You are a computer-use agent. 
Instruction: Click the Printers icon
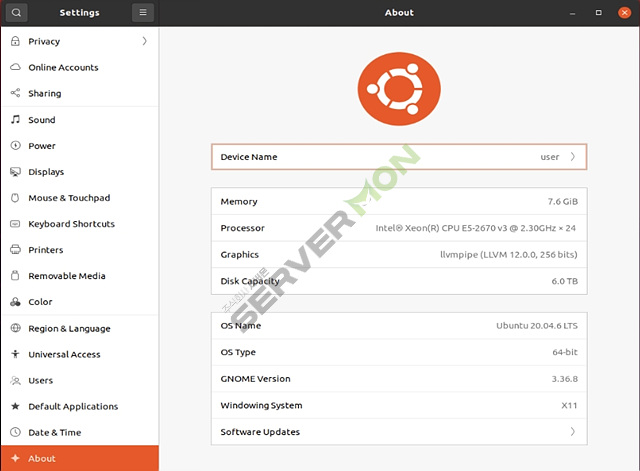[x=15, y=249]
